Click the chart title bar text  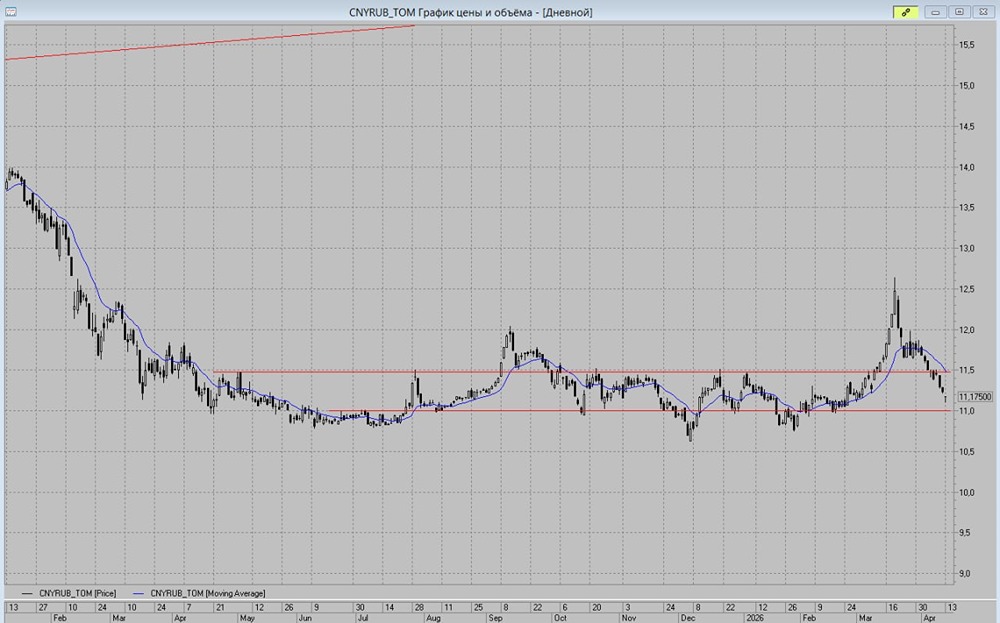[x=469, y=12]
